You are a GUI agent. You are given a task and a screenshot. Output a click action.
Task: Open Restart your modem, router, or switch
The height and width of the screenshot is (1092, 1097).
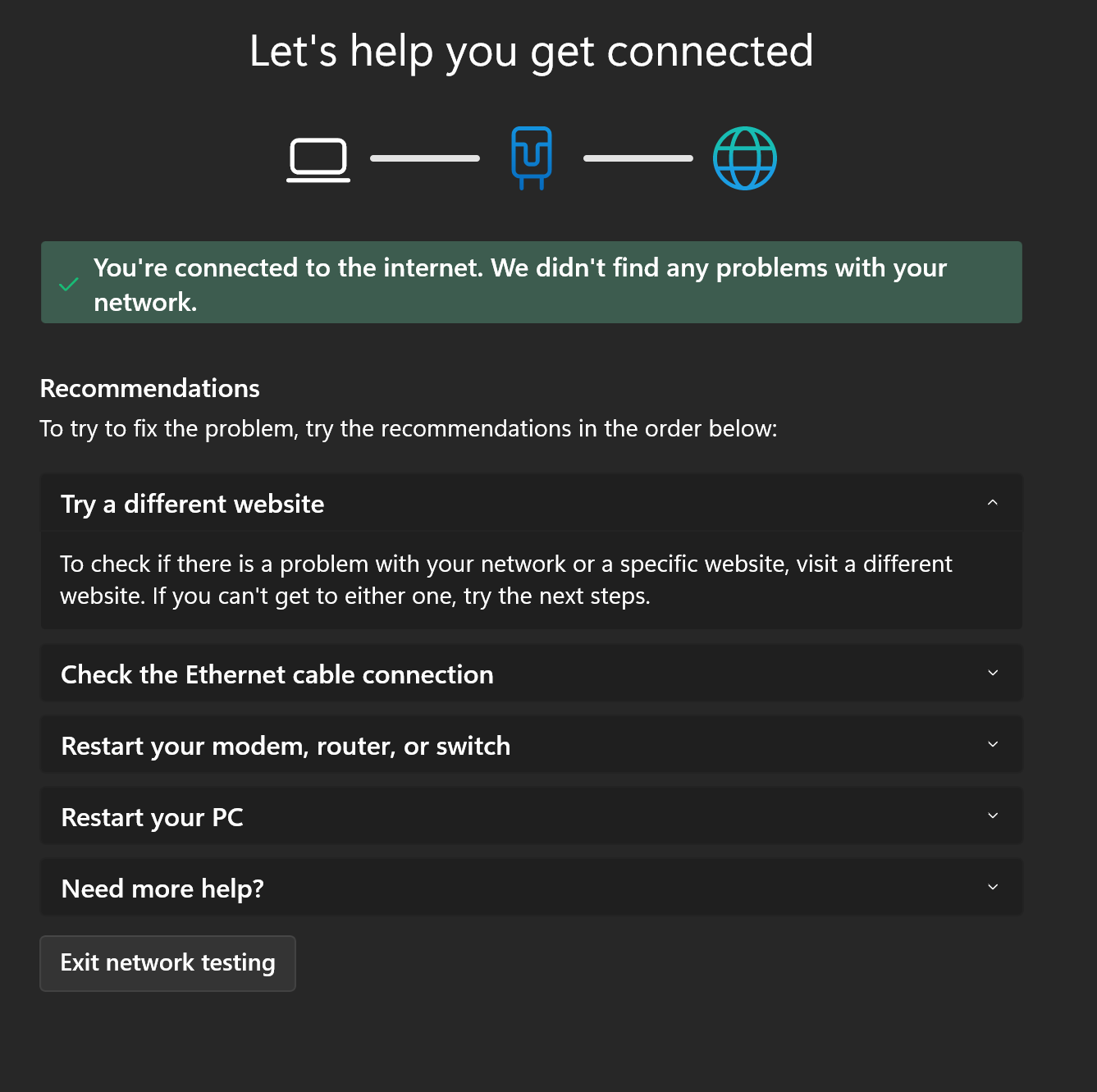point(532,745)
